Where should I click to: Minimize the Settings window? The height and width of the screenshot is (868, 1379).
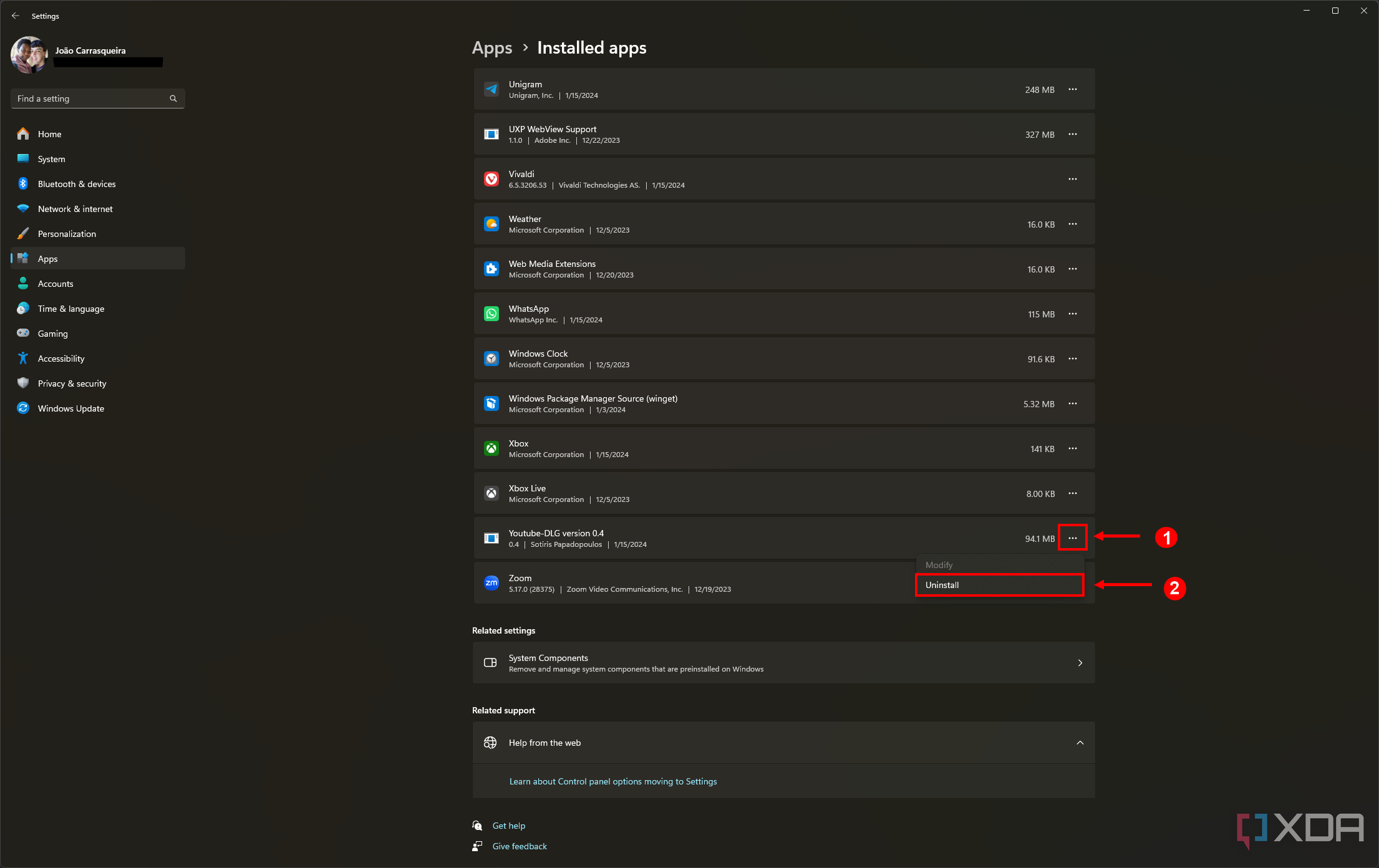(x=1307, y=11)
